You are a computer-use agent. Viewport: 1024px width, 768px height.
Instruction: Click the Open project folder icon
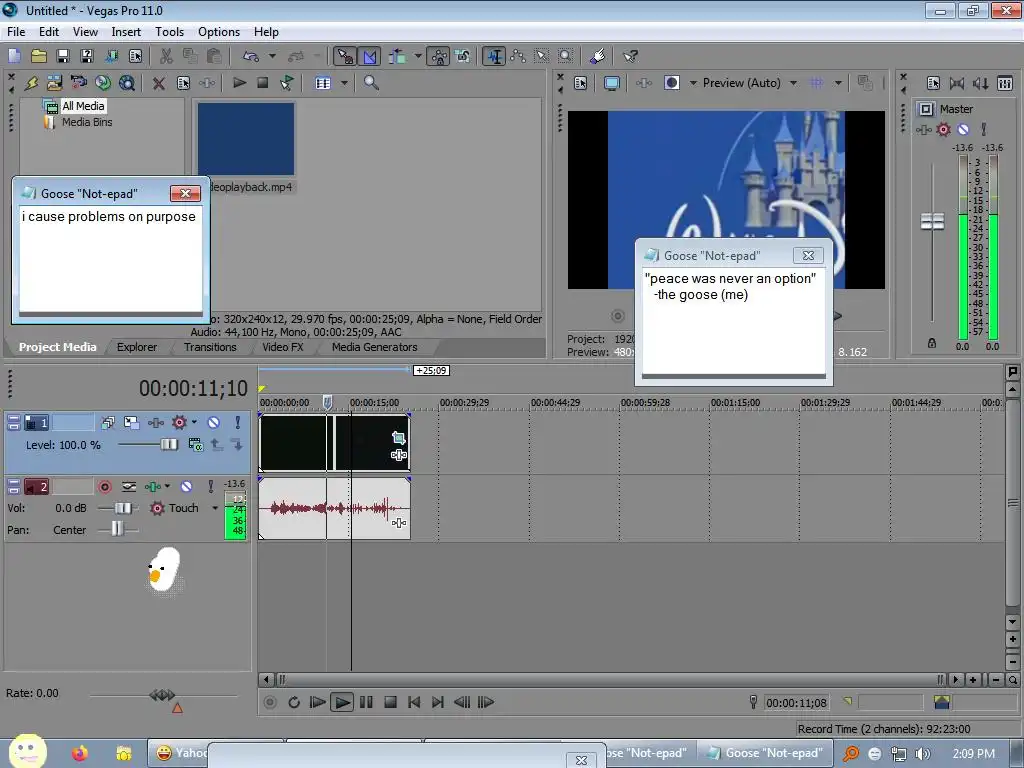click(x=39, y=57)
